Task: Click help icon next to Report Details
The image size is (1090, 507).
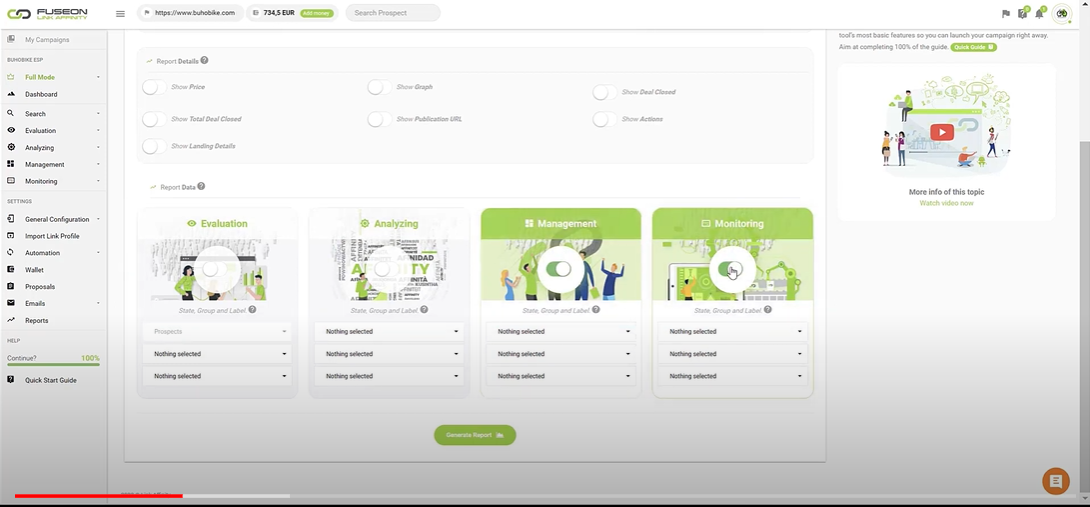Action: (x=204, y=61)
